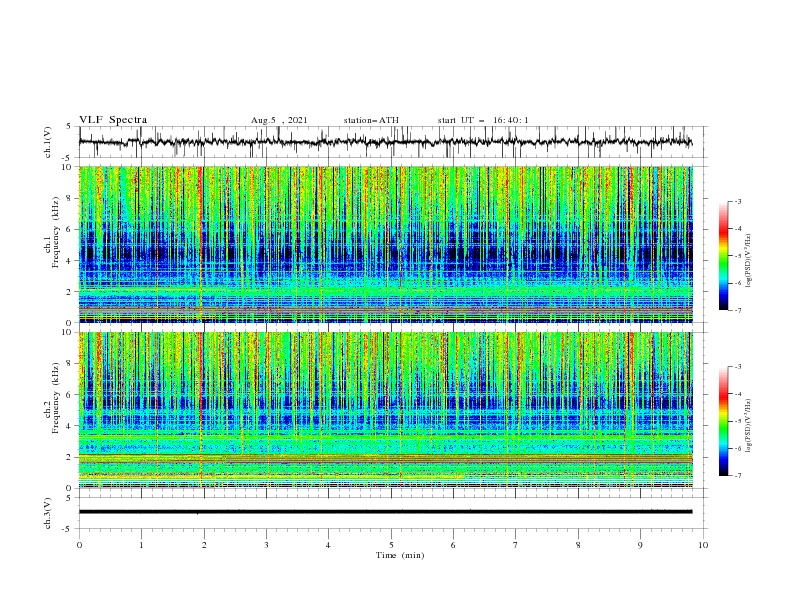This screenshot has height=612, width=792.
Task: Click the "2" tick on ch.2 frequency axis
Action: coord(69,457)
